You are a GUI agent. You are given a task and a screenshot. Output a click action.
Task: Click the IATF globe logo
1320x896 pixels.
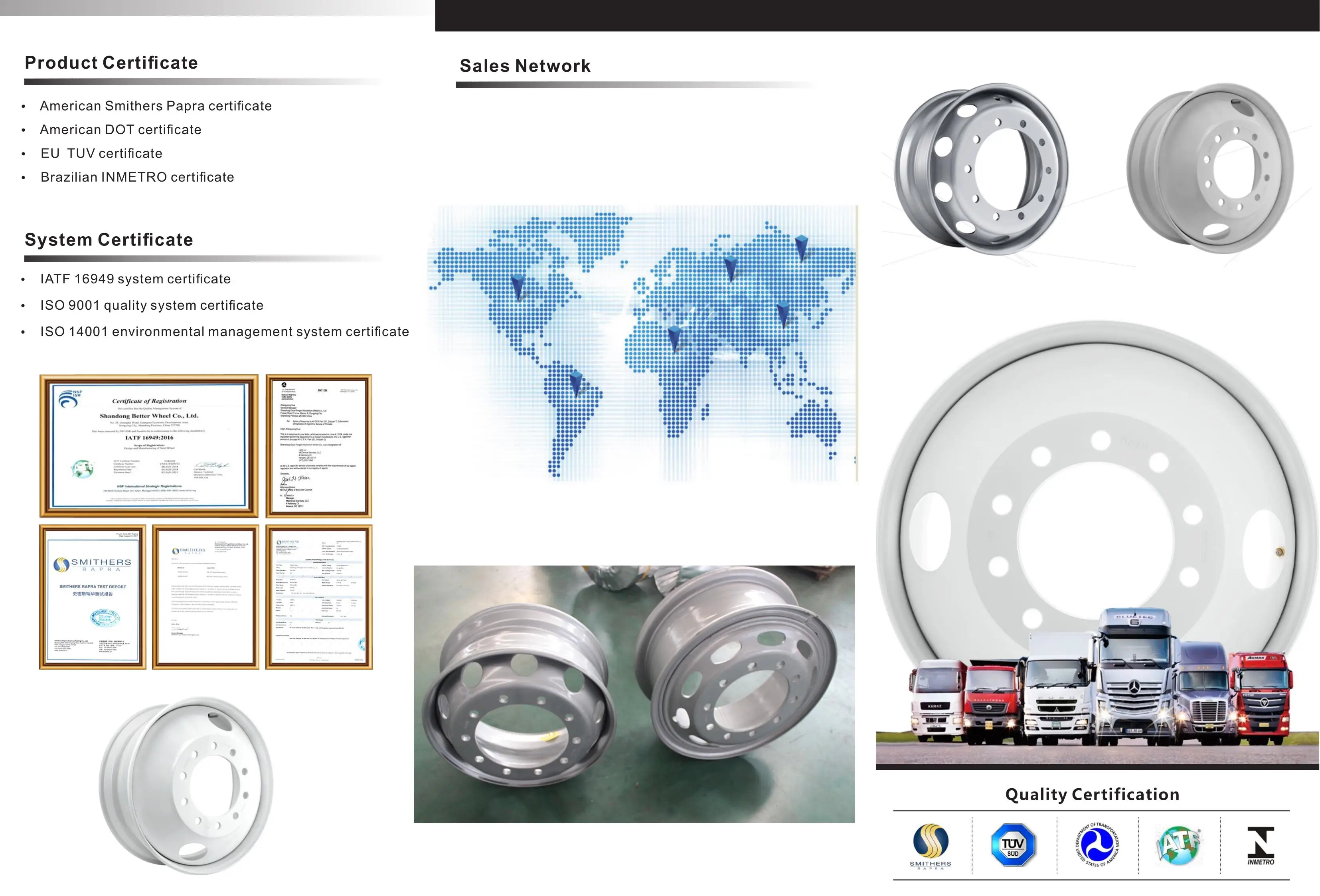coord(1179,845)
